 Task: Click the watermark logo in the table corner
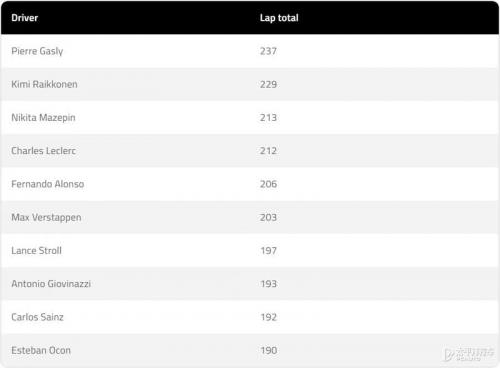pos(469,354)
